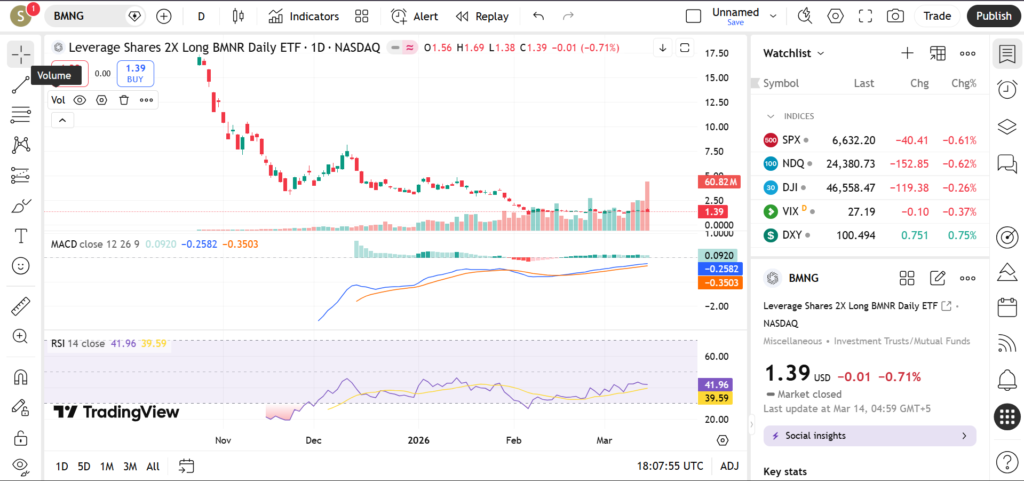Screen dimensions: 1024x481
Task: Toggle ADJ adjusted data setting
Action: coord(730,466)
